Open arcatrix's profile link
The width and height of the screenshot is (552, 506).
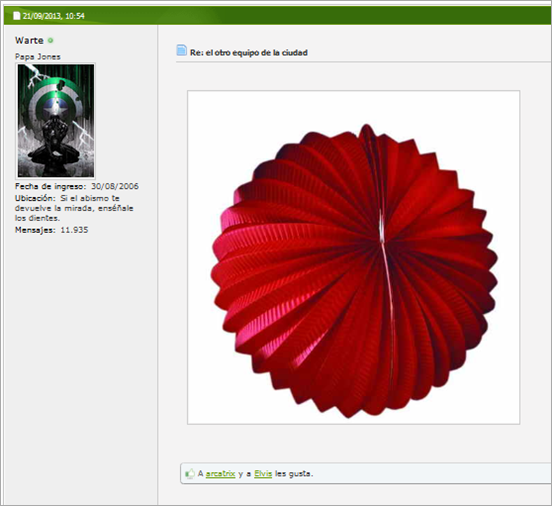[220, 474]
